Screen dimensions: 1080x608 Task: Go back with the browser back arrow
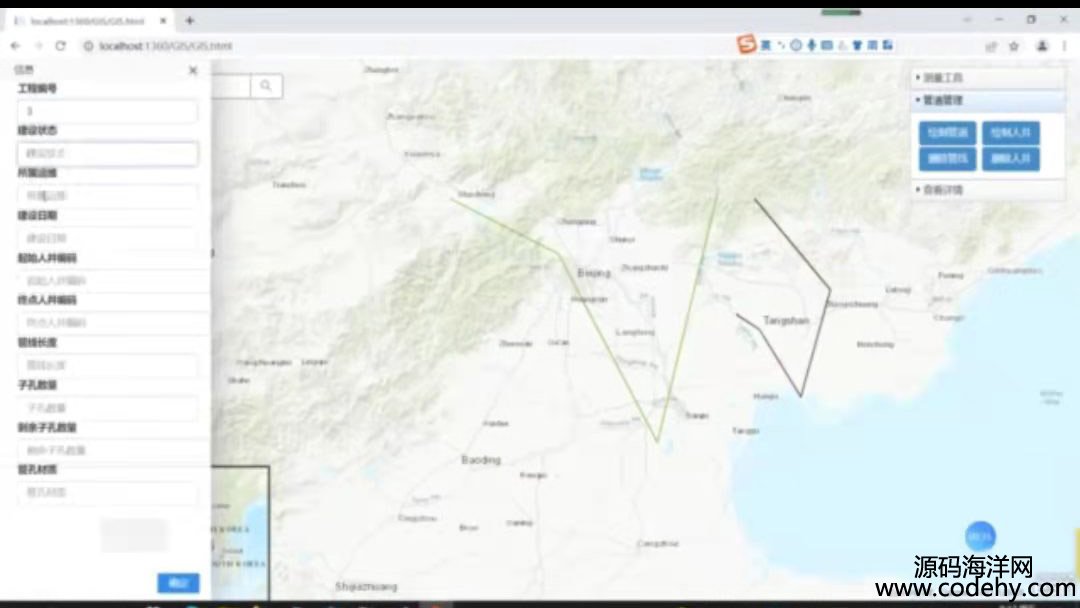coord(15,46)
